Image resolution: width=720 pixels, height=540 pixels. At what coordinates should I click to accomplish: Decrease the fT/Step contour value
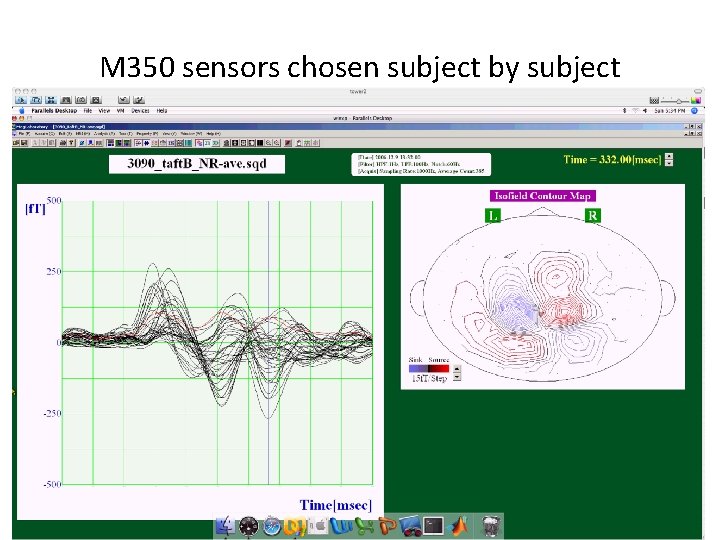457,377
